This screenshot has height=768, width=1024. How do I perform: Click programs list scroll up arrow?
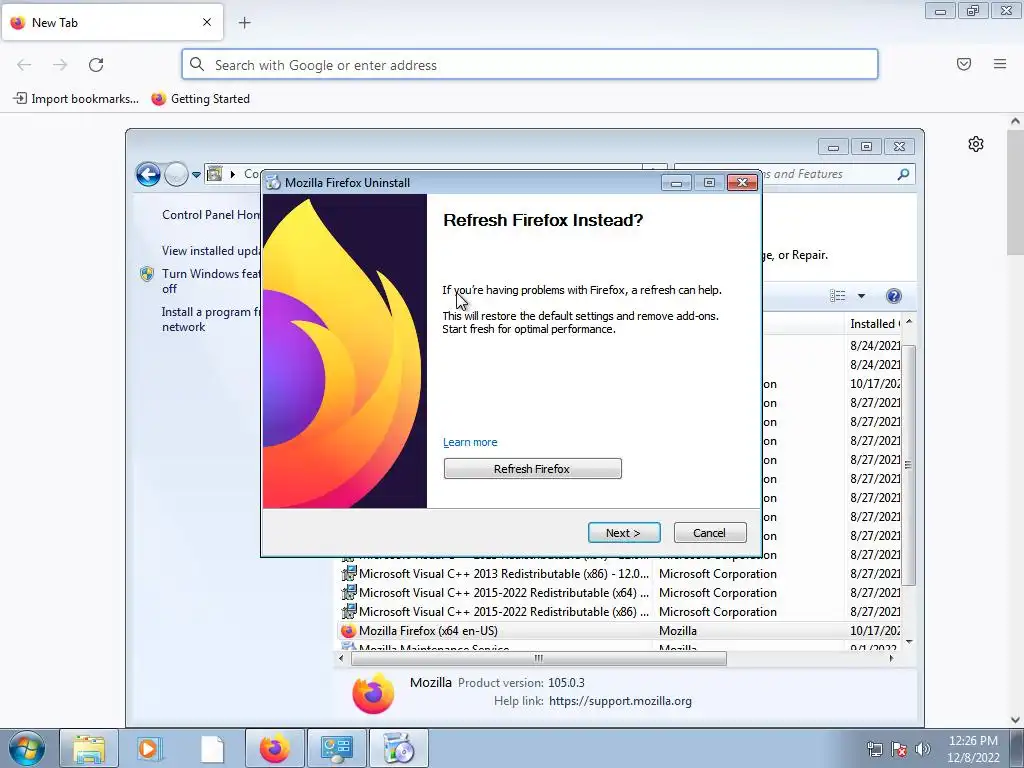[908, 322]
